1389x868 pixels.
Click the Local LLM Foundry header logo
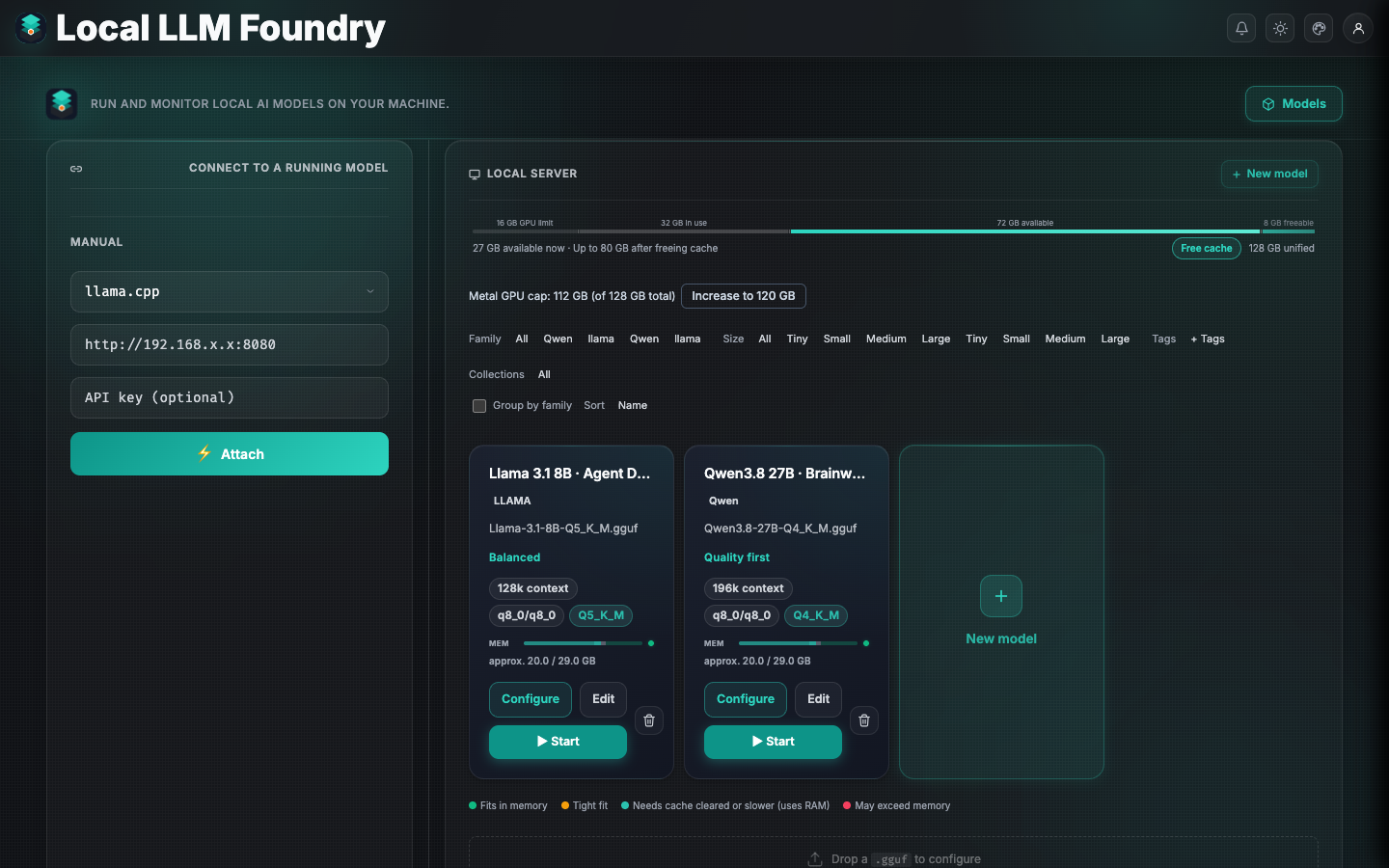point(31,28)
